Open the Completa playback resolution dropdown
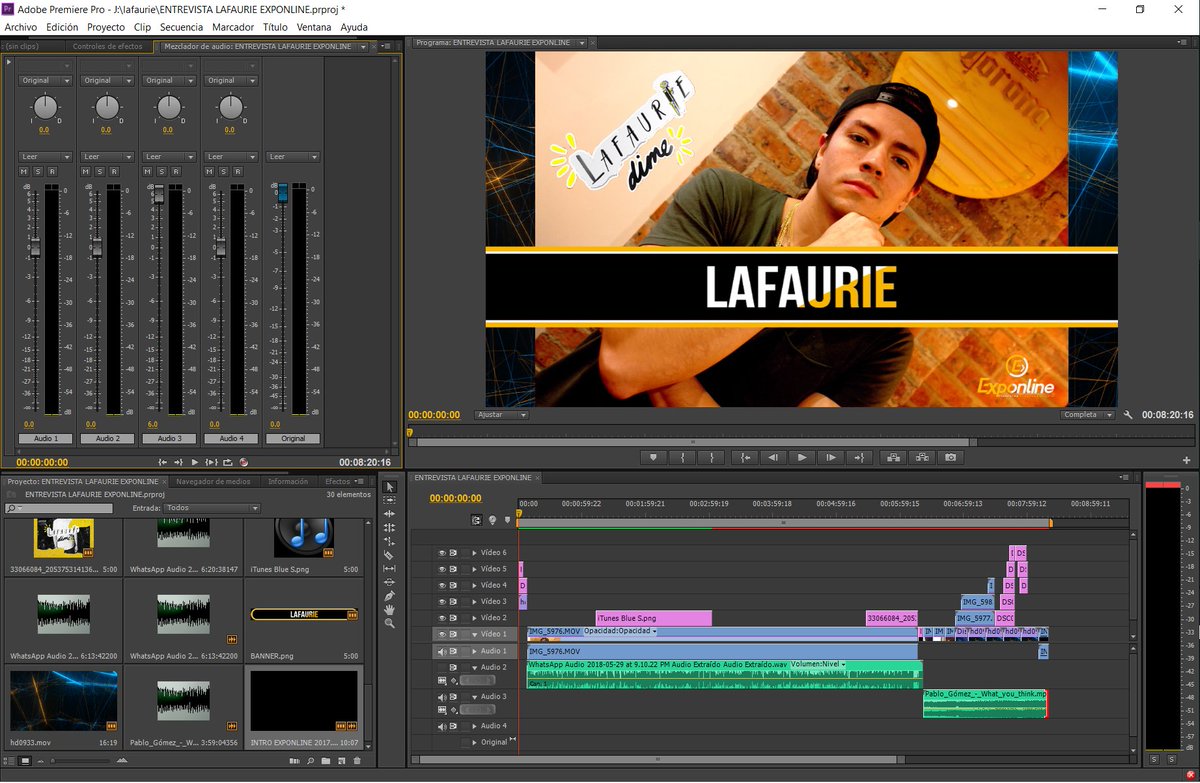 click(x=1087, y=415)
